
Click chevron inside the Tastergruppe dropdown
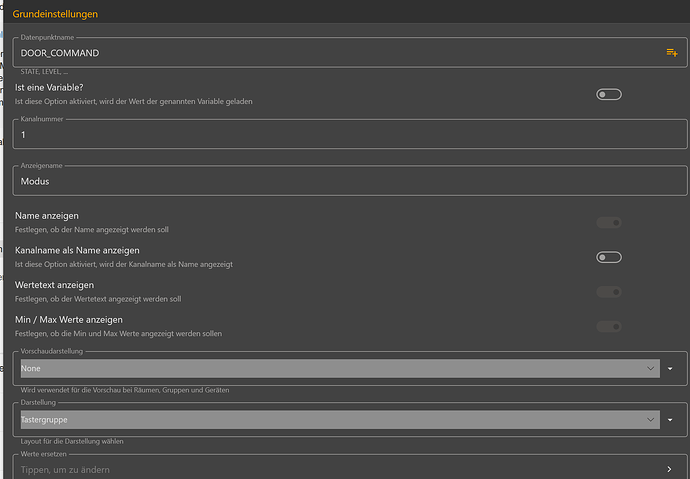(651, 420)
